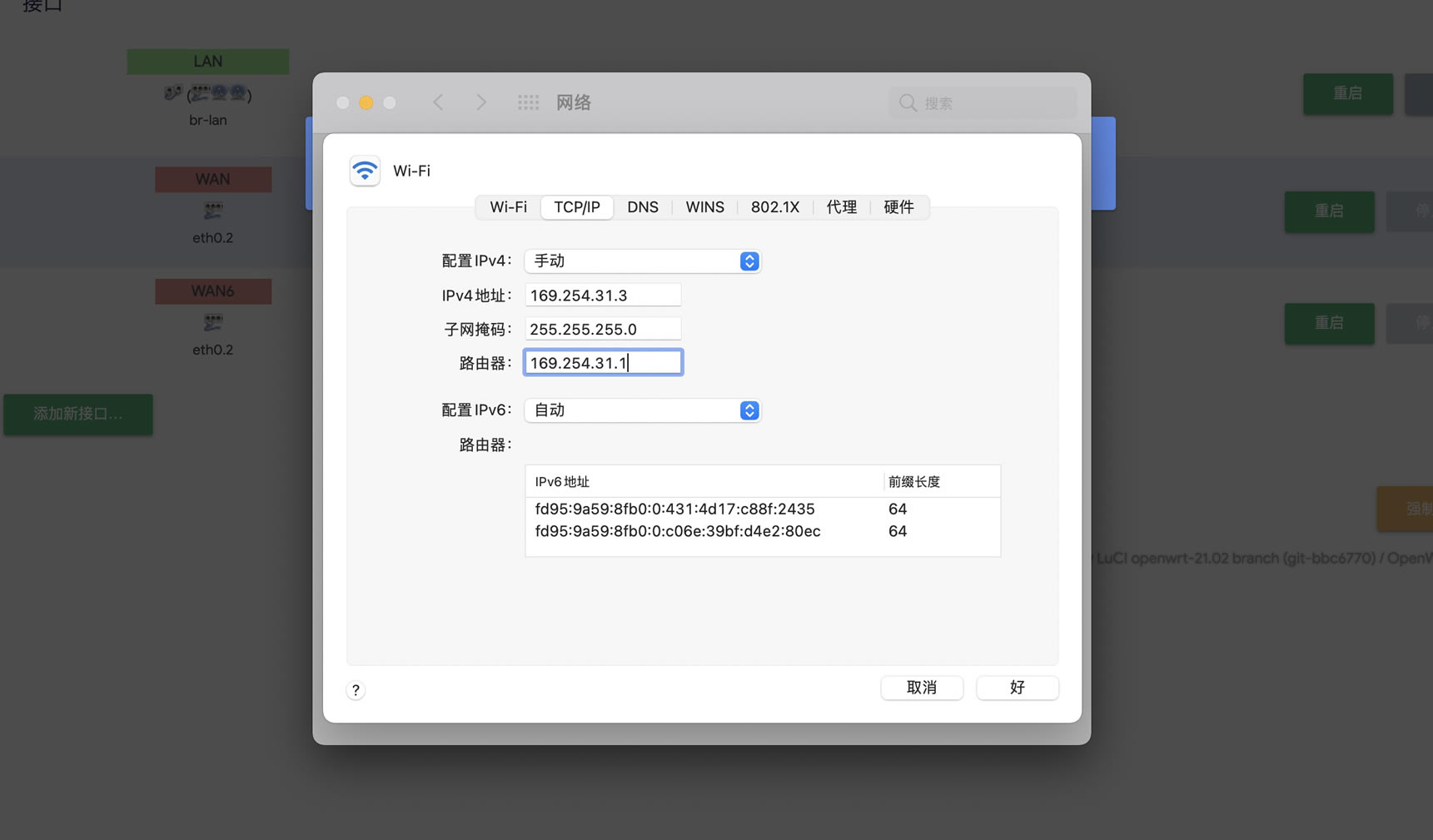Click the 取消 button to cancel
The width and height of the screenshot is (1433, 840).
[922, 688]
